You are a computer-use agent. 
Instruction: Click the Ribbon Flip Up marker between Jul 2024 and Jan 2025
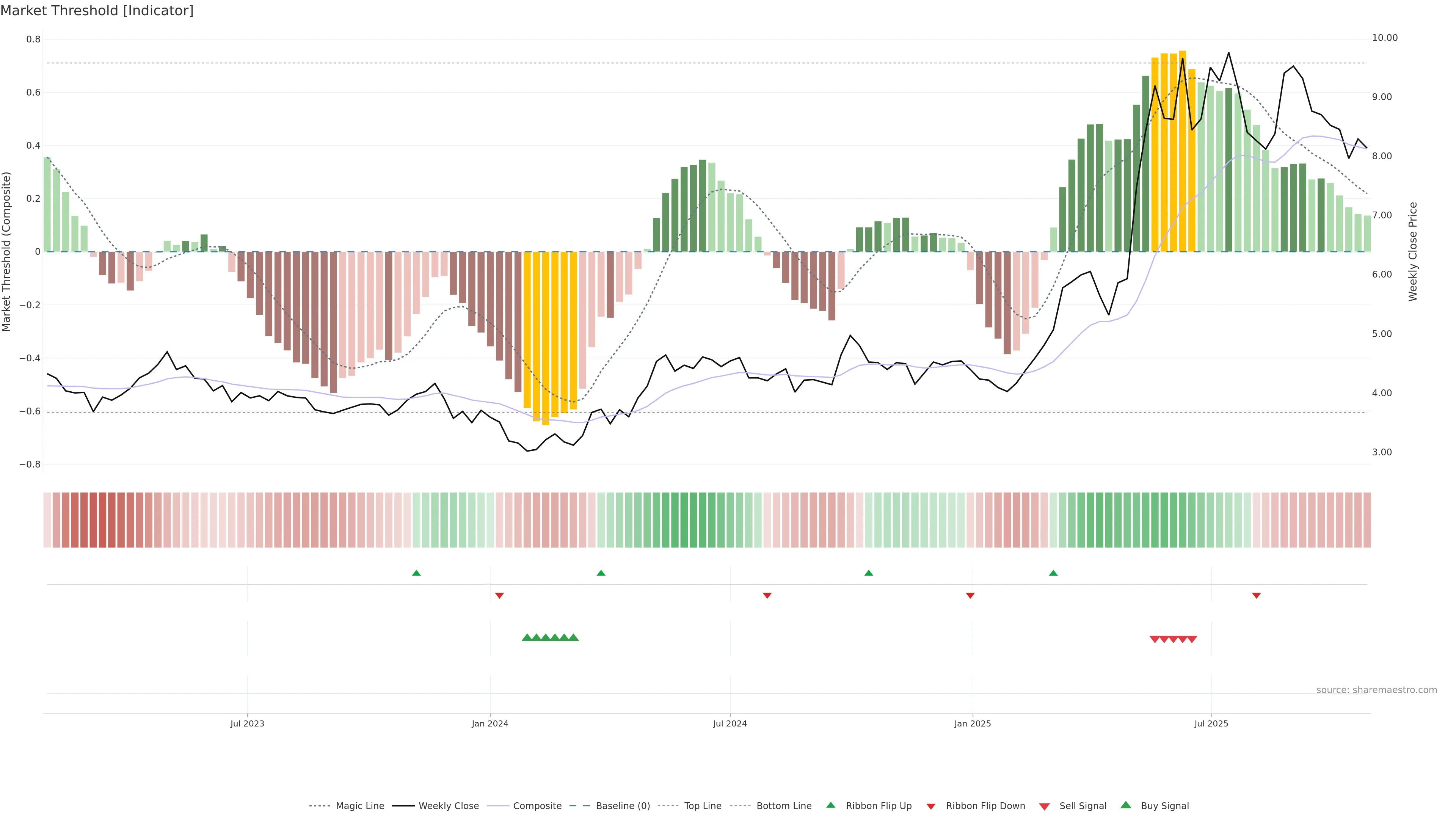(x=869, y=573)
